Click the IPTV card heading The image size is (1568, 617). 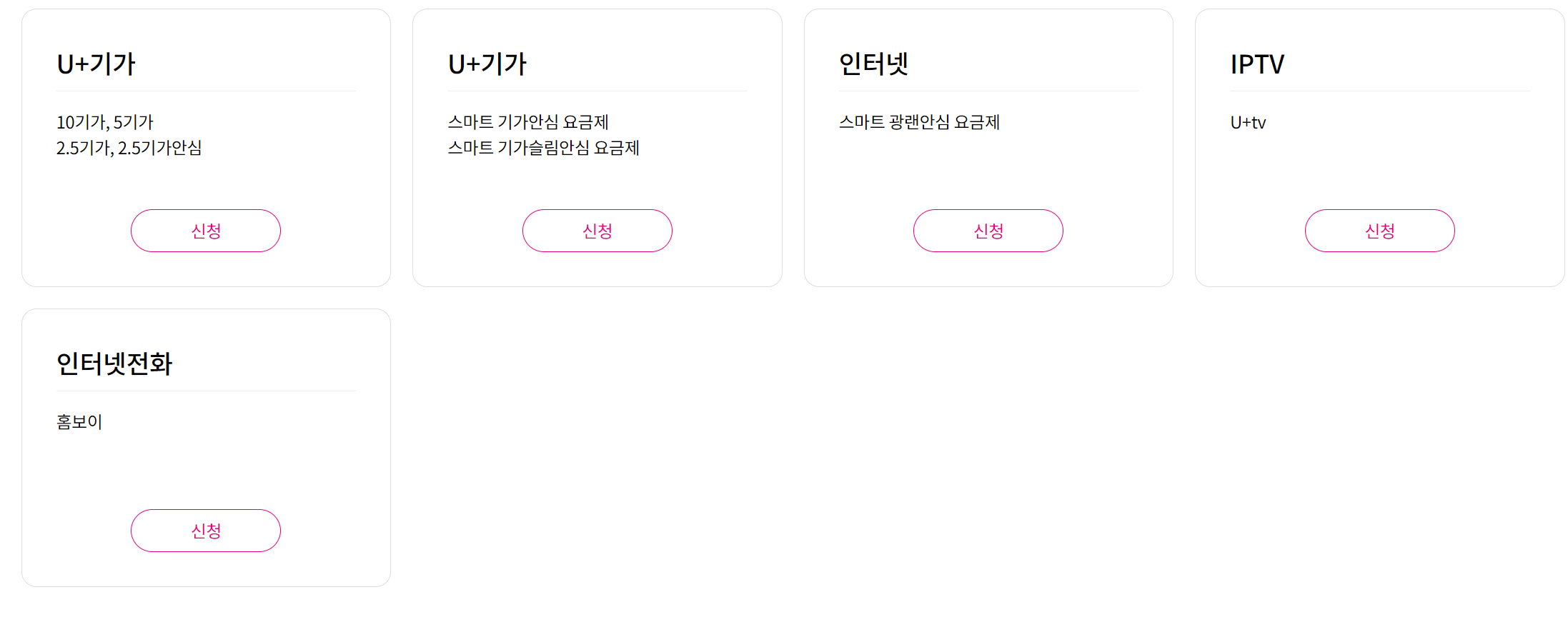tap(1257, 64)
